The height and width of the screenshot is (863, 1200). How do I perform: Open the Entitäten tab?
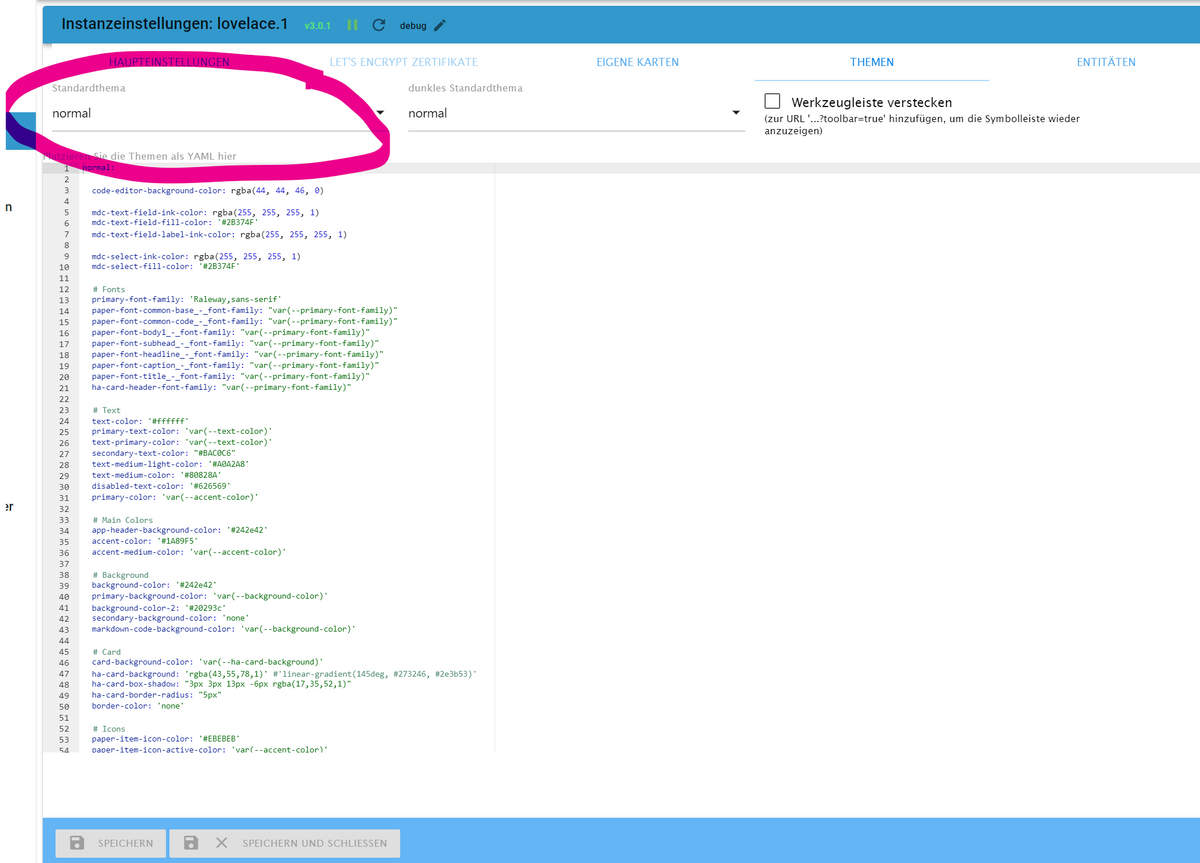[x=1105, y=62]
